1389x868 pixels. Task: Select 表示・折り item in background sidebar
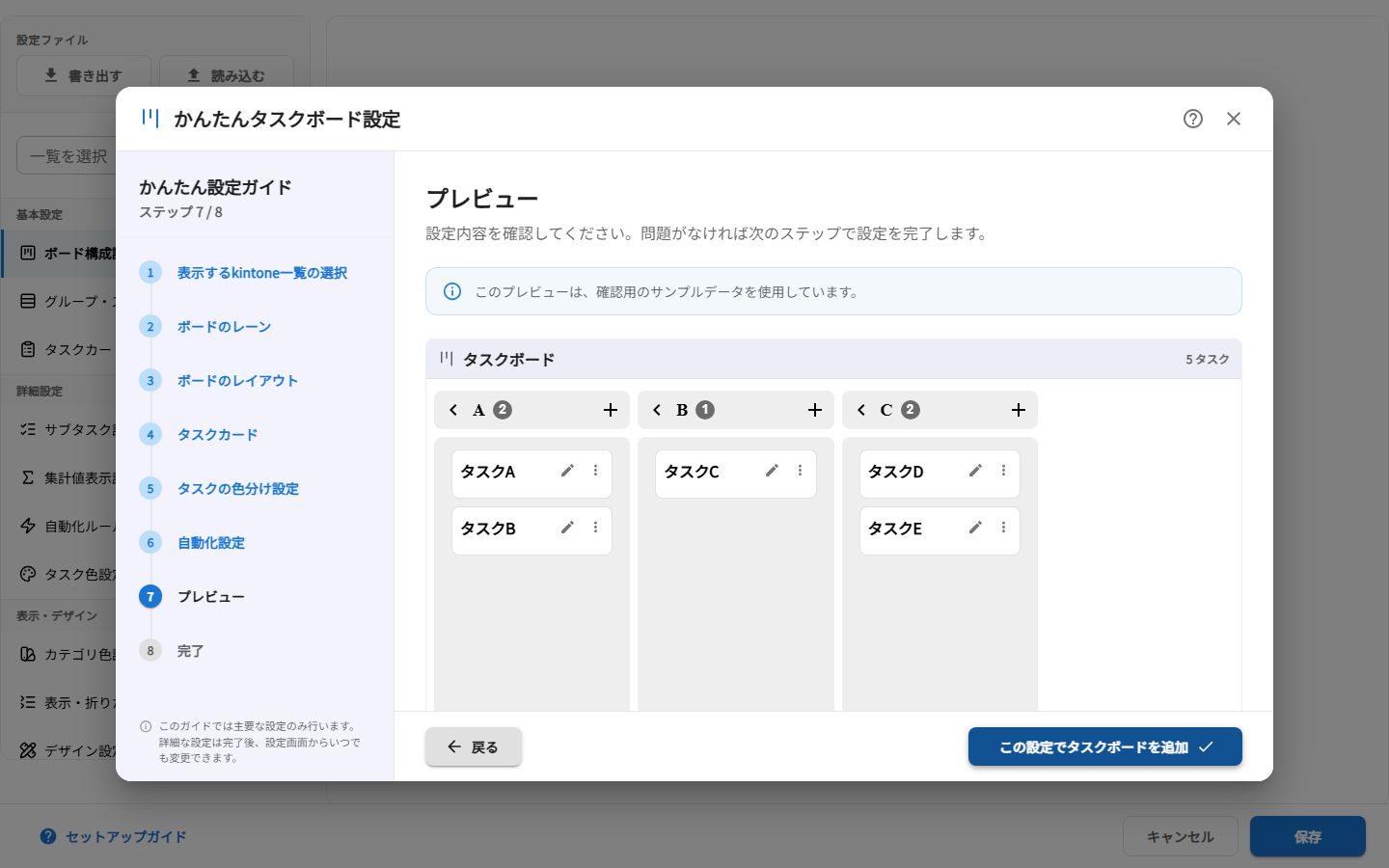pyautogui.click(x=60, y=702)
